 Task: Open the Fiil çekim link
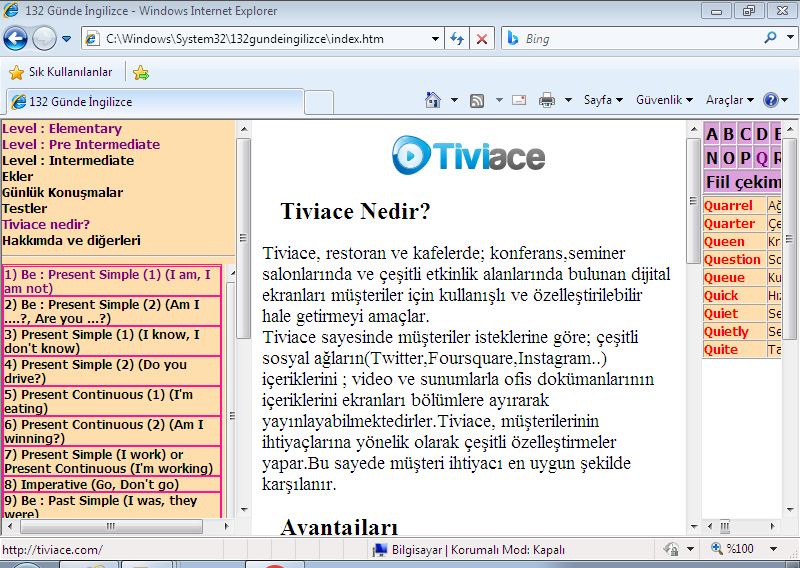coord(743,182)
